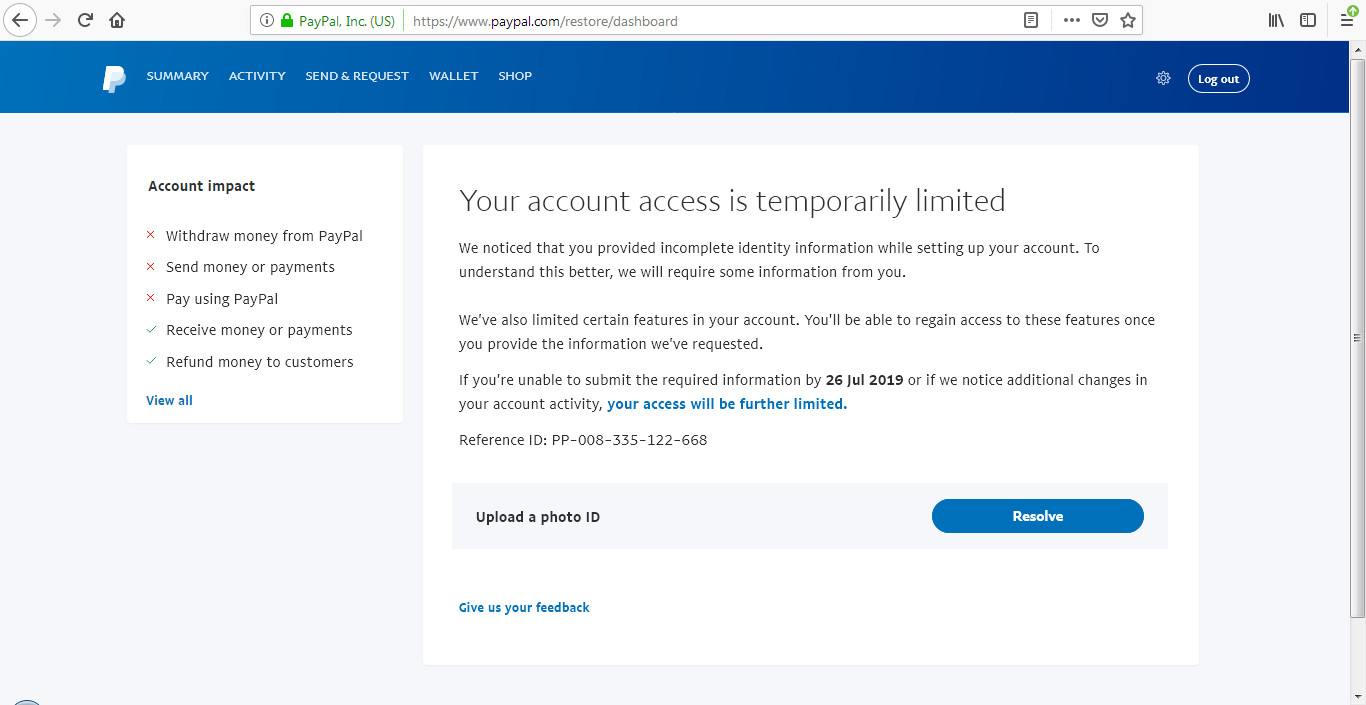1366x705 pixels.
Task: Click 'Pay using PayPal' text
Action: (x=222, y=299)
